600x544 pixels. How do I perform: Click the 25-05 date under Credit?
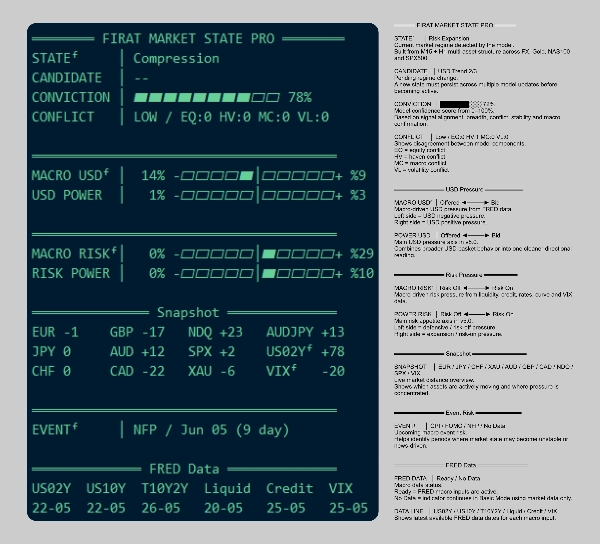pos(286,508)
